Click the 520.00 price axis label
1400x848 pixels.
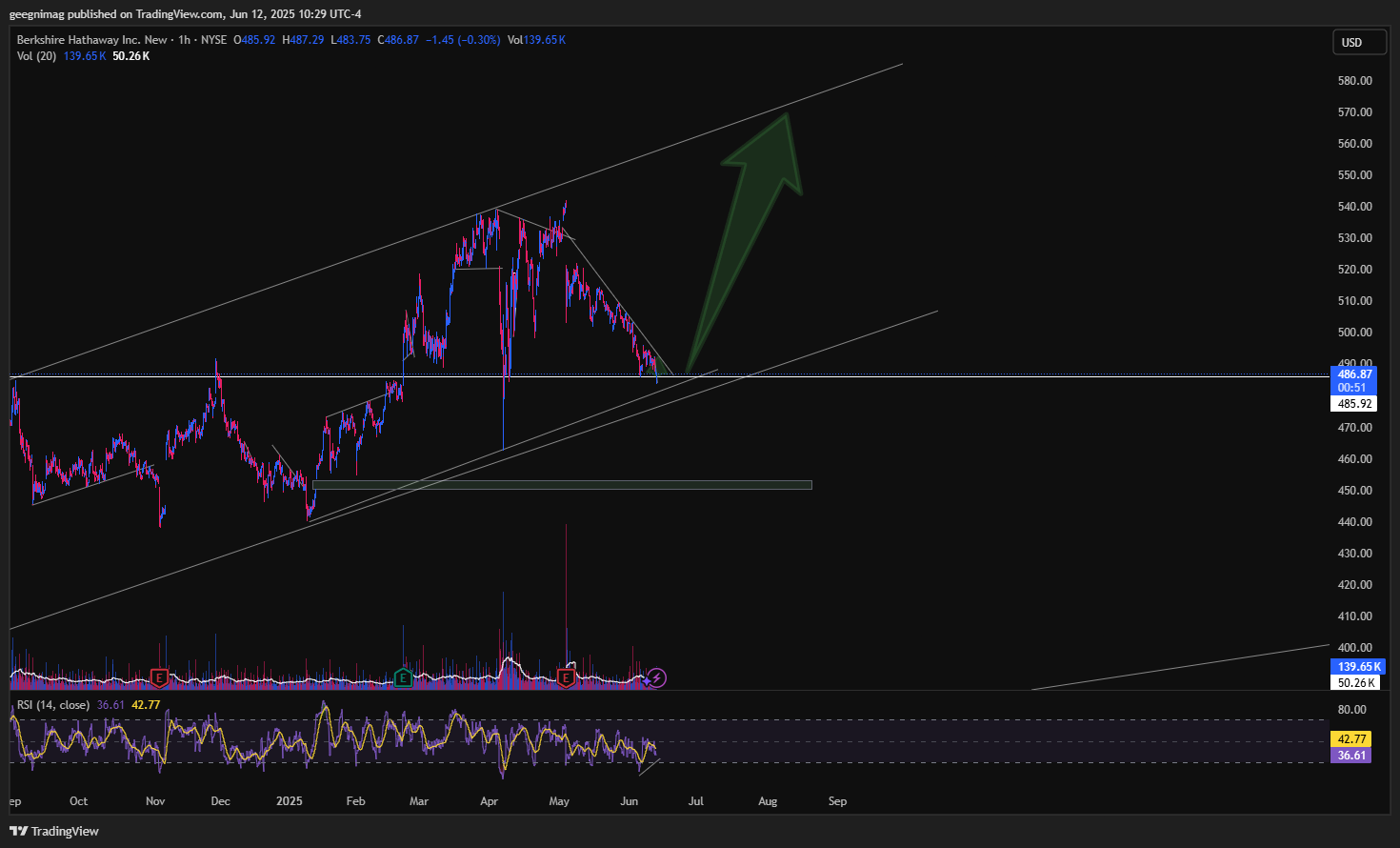[x=1354, y=270]
